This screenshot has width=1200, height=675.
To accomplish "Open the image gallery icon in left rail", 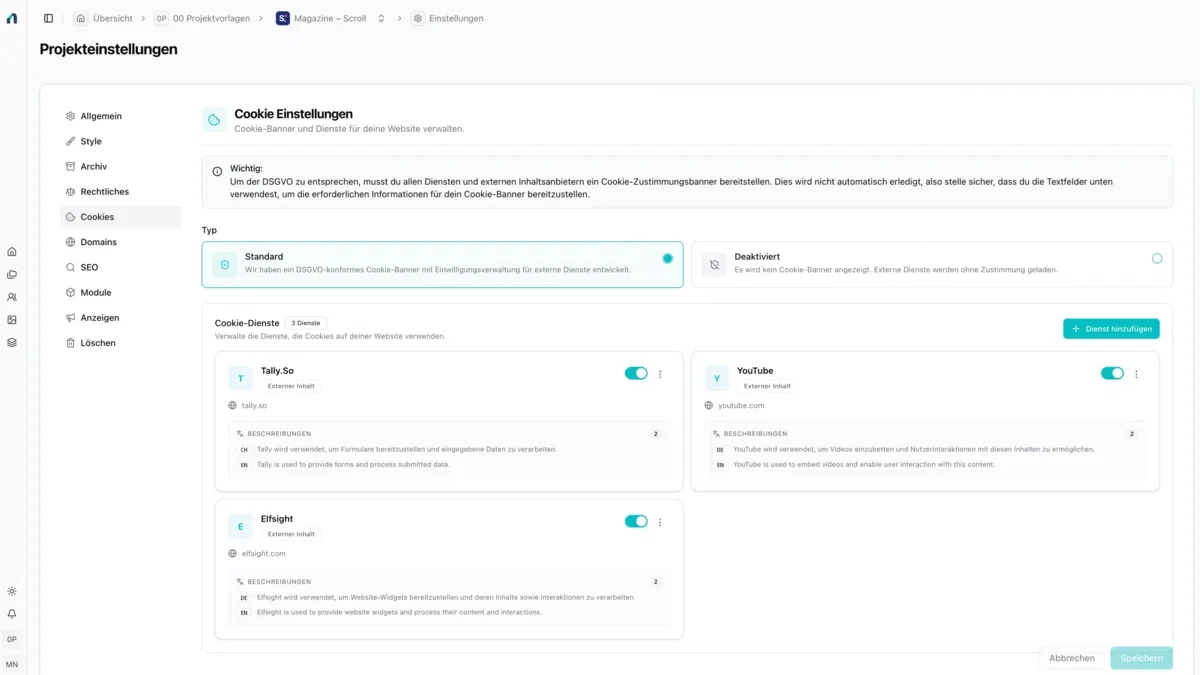I will pyautogui.click(x=12, y=320).
